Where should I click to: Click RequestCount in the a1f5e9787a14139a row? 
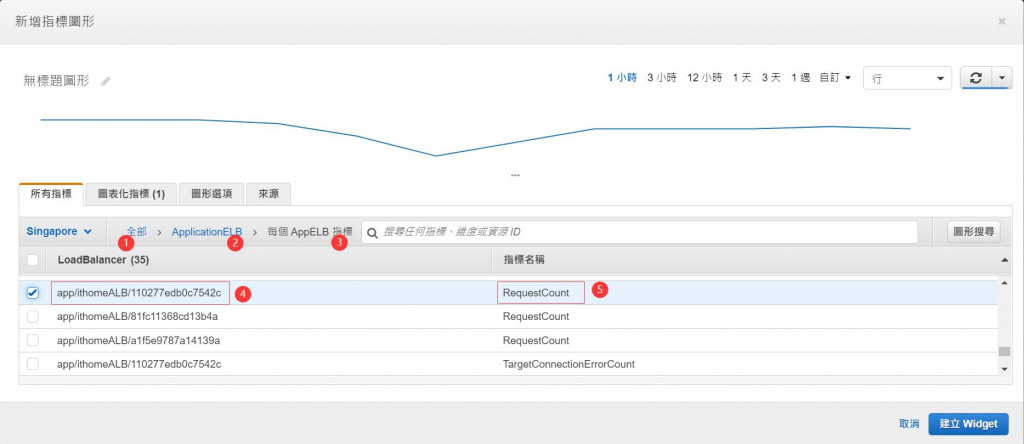(x=536, y=340)
